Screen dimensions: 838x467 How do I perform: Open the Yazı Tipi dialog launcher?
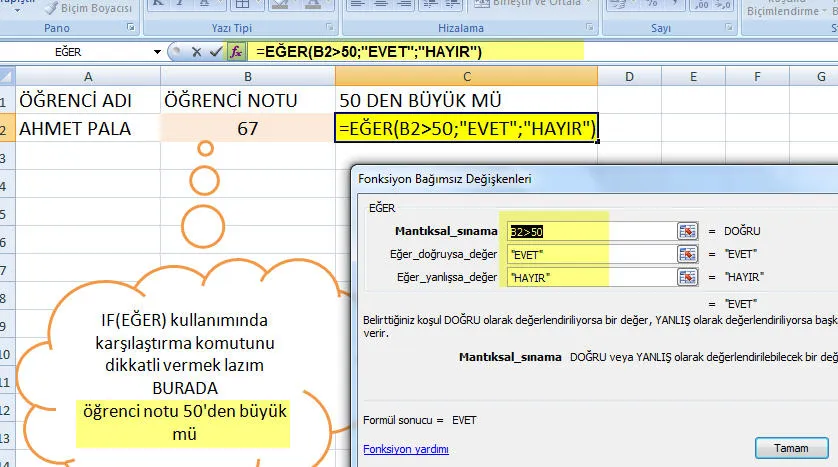331,29
